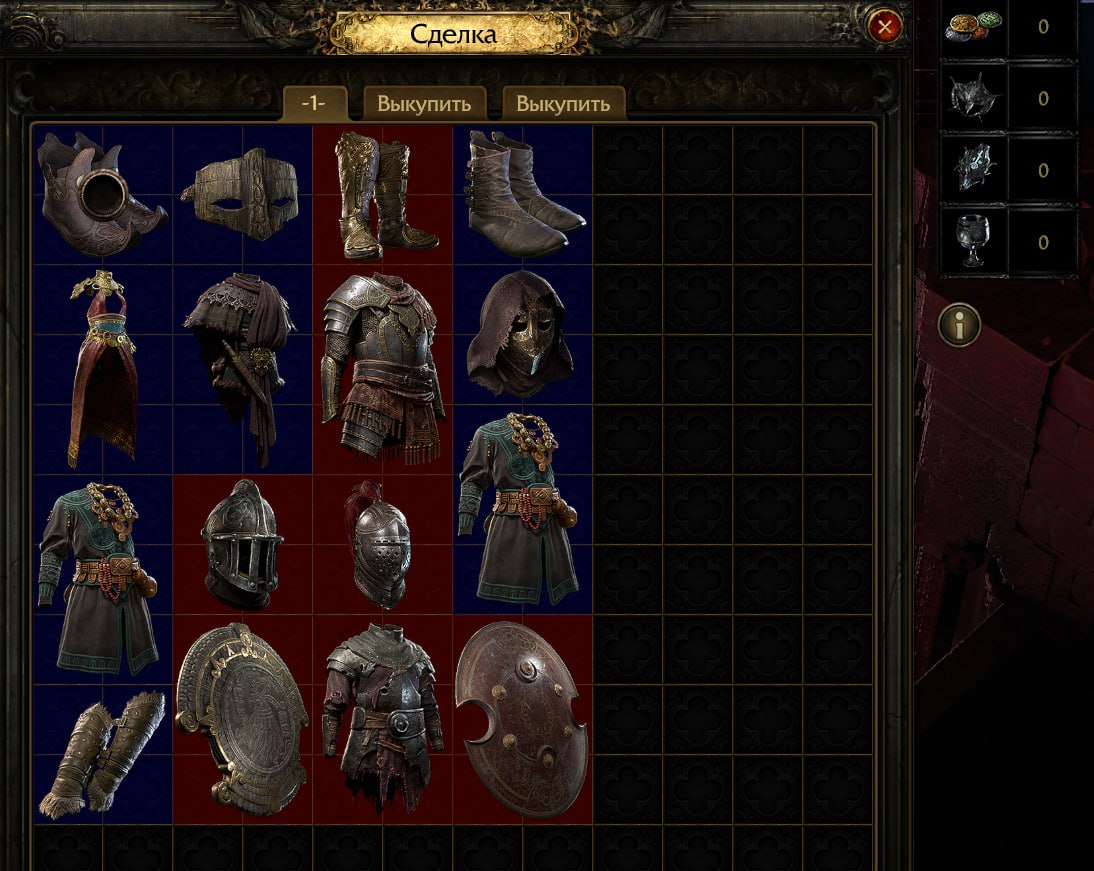Viewport: 1094px width, 871px height.
Task: Click the gemstones currency counter icon
Action: point(974,27)
